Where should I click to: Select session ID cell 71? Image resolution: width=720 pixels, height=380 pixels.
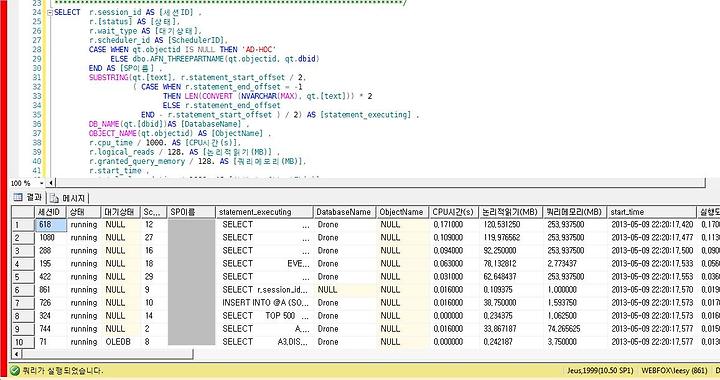[x=51, y=342]
